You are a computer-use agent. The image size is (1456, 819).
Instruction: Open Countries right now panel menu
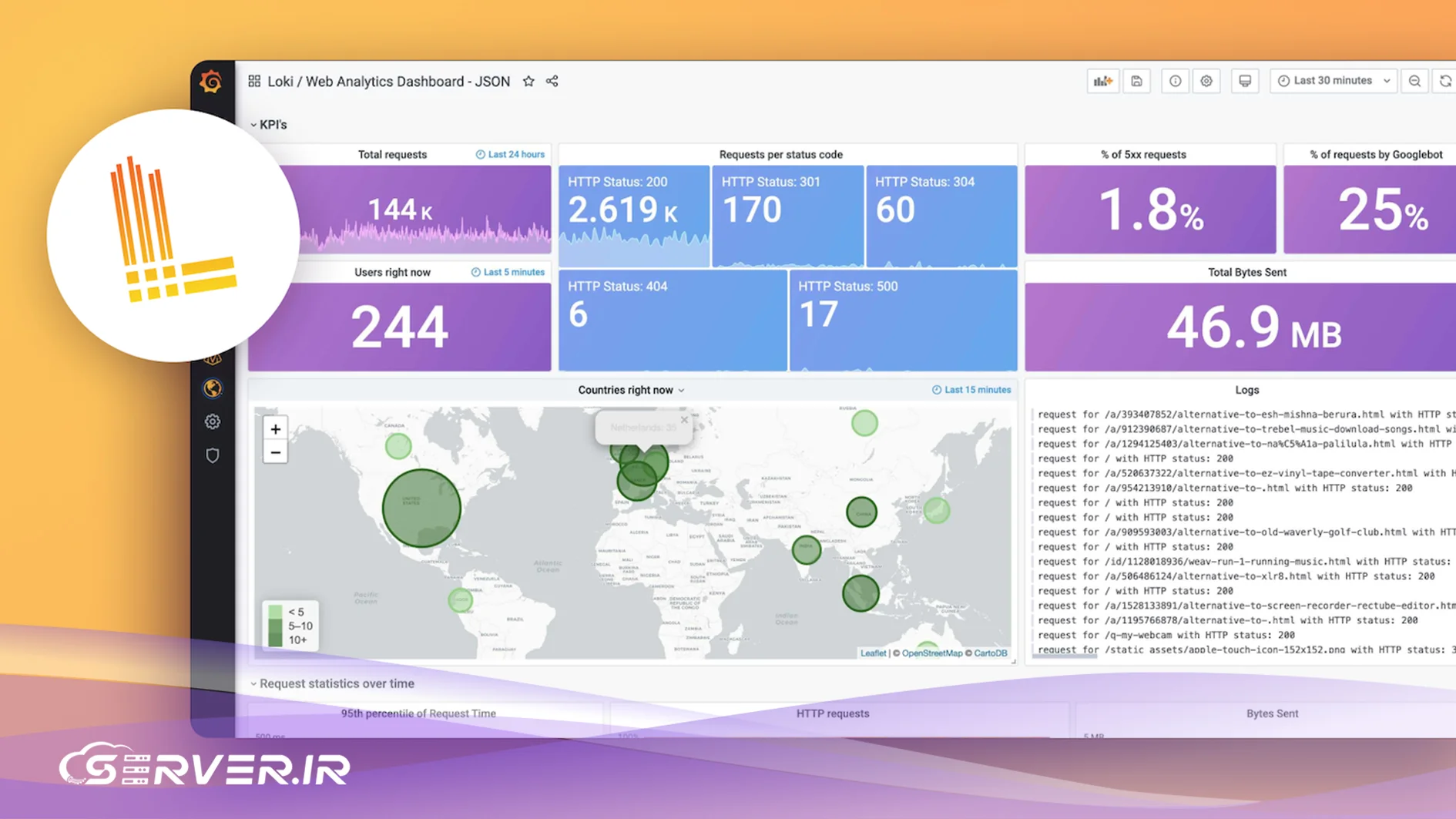tap(631, 390)
